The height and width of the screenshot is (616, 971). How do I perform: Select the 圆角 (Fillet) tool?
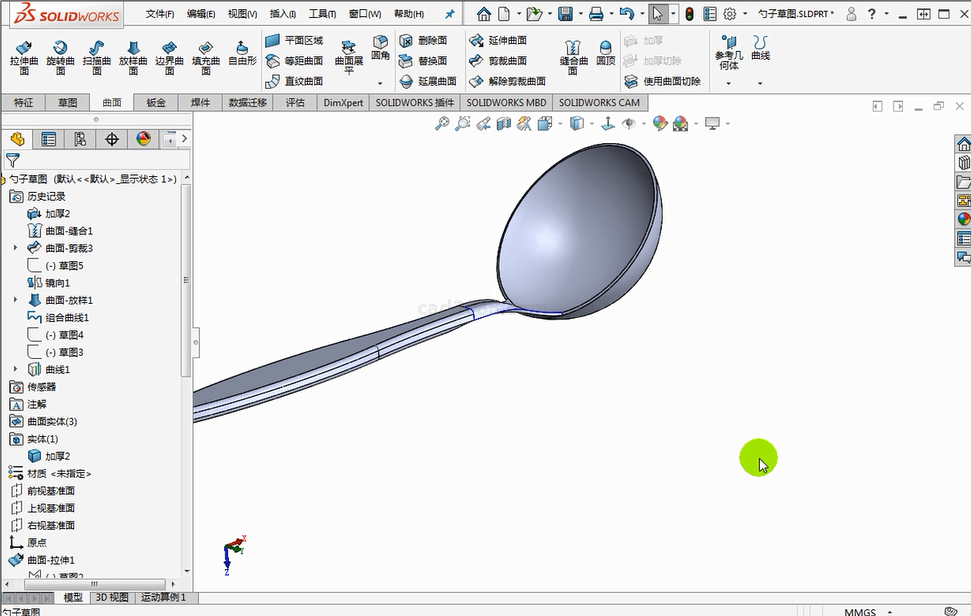(x=381, y=47)
